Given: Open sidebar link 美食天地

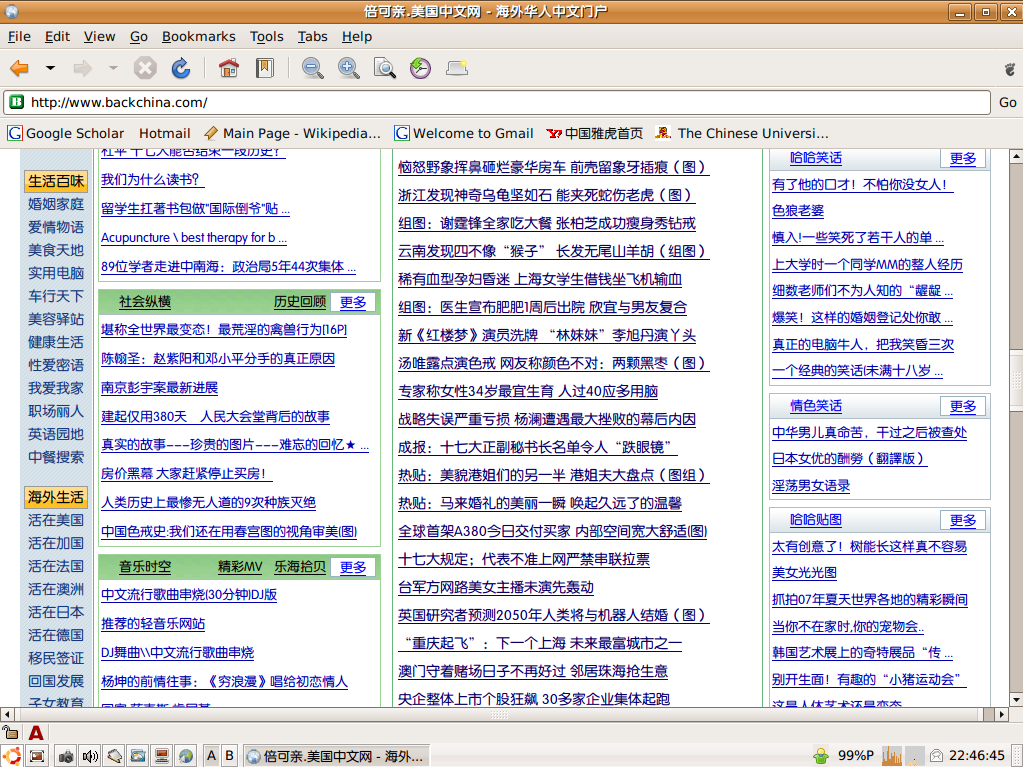Looking at the screenshot, I should [56, 250].
